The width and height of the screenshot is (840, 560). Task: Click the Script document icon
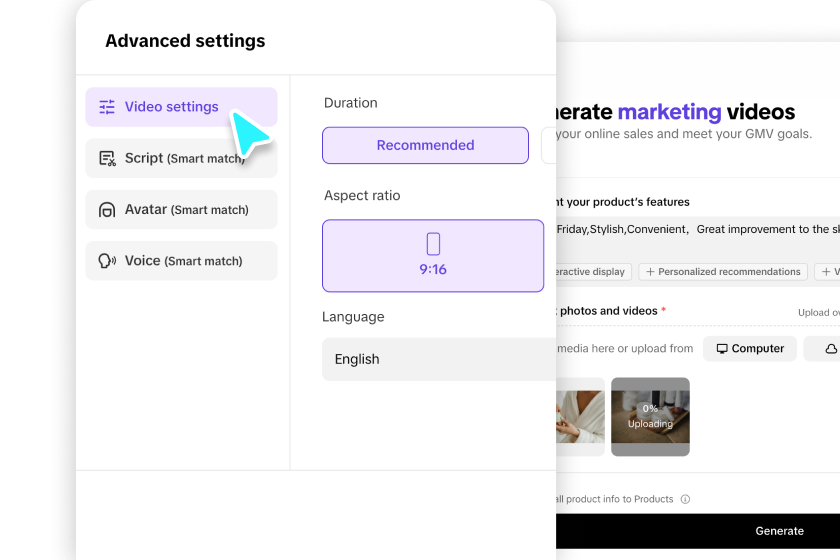pos(107,158)
